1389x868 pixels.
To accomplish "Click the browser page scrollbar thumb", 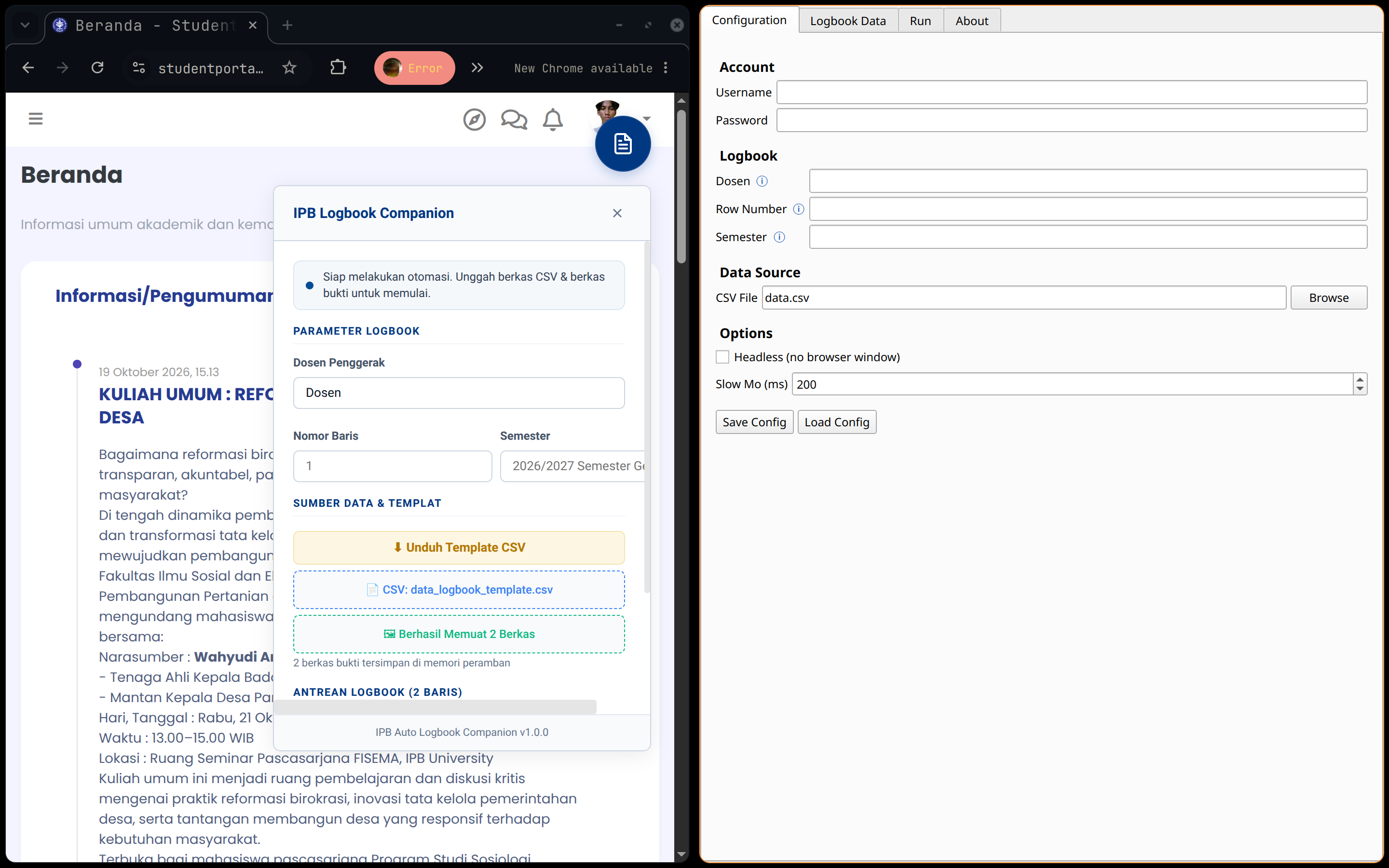I will coord(681,187).
